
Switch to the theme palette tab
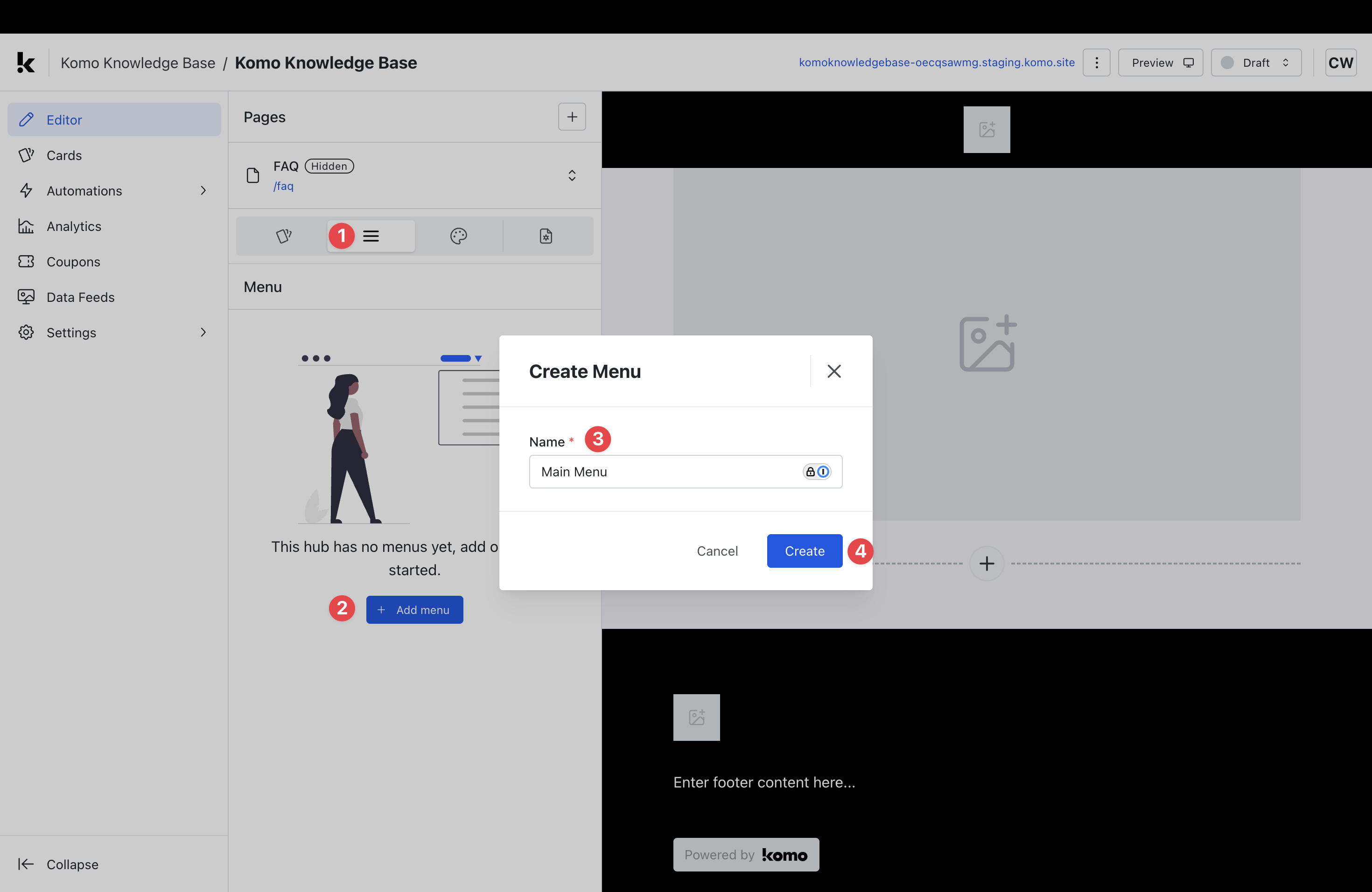[x=458, y=236]
